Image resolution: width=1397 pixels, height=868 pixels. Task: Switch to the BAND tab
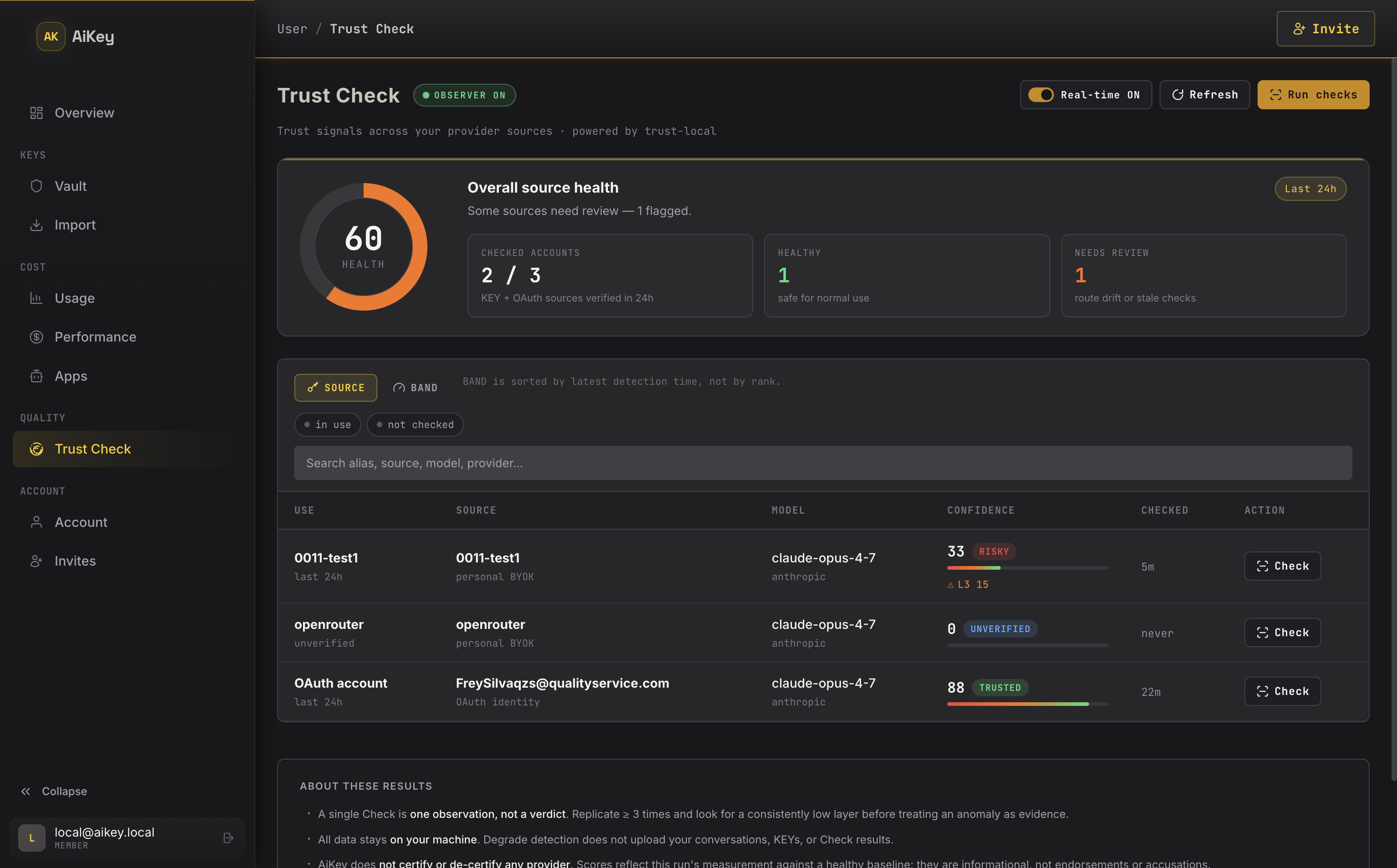(415, 388)
